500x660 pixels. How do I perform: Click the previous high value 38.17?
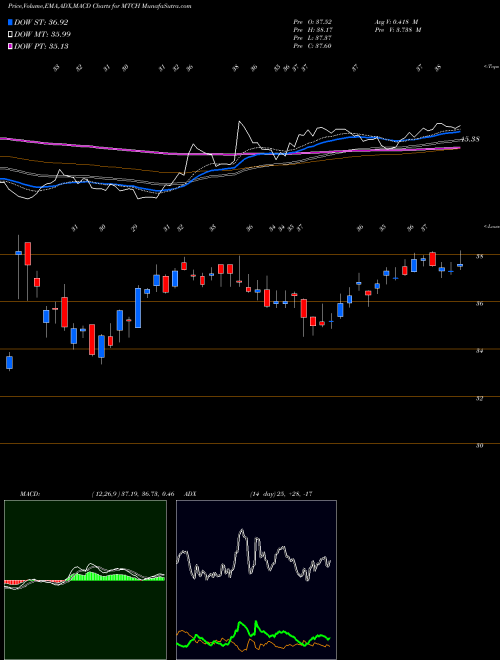[322, 30]
